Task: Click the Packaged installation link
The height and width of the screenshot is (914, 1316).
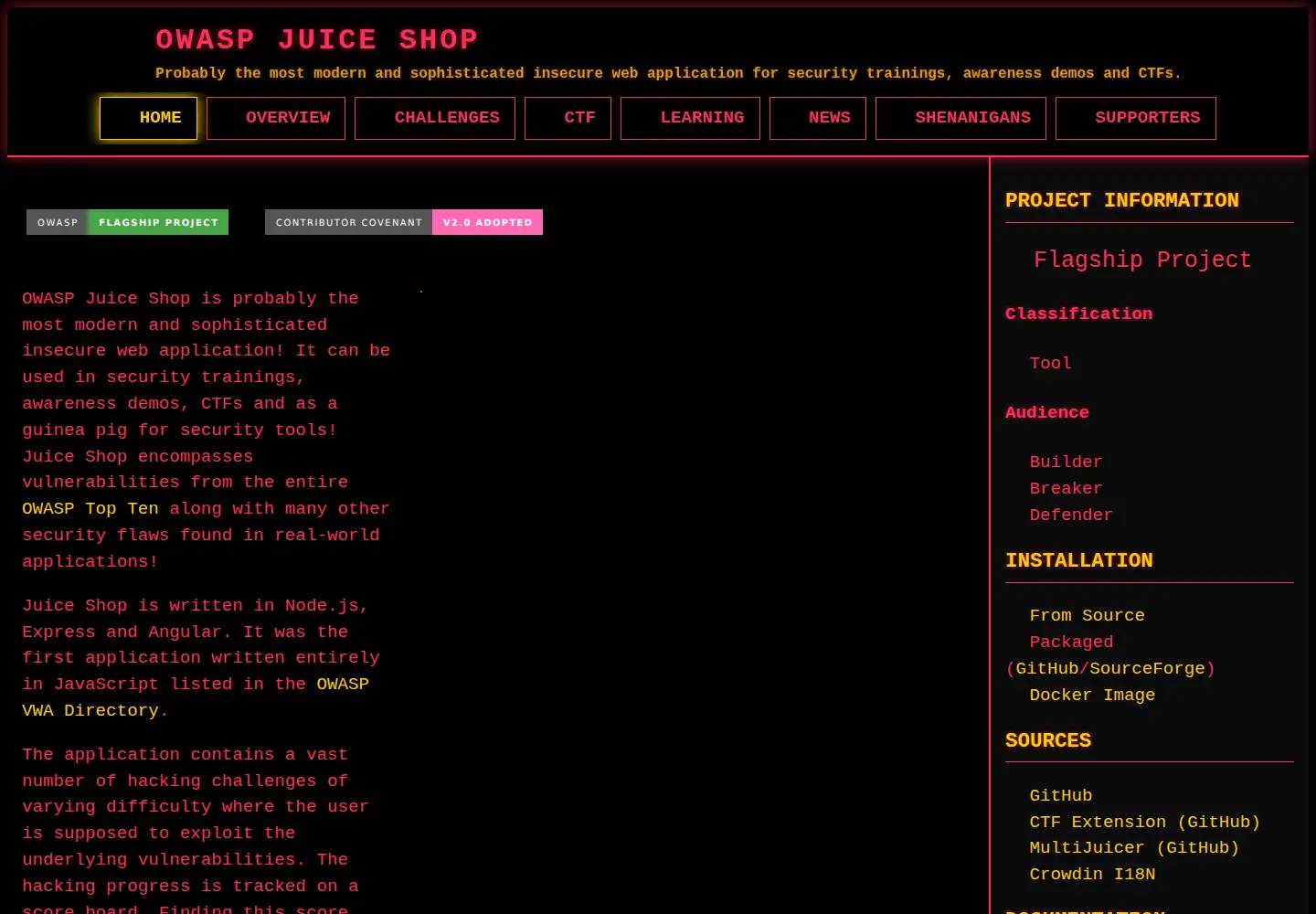Action: (x=1071, y=643)
